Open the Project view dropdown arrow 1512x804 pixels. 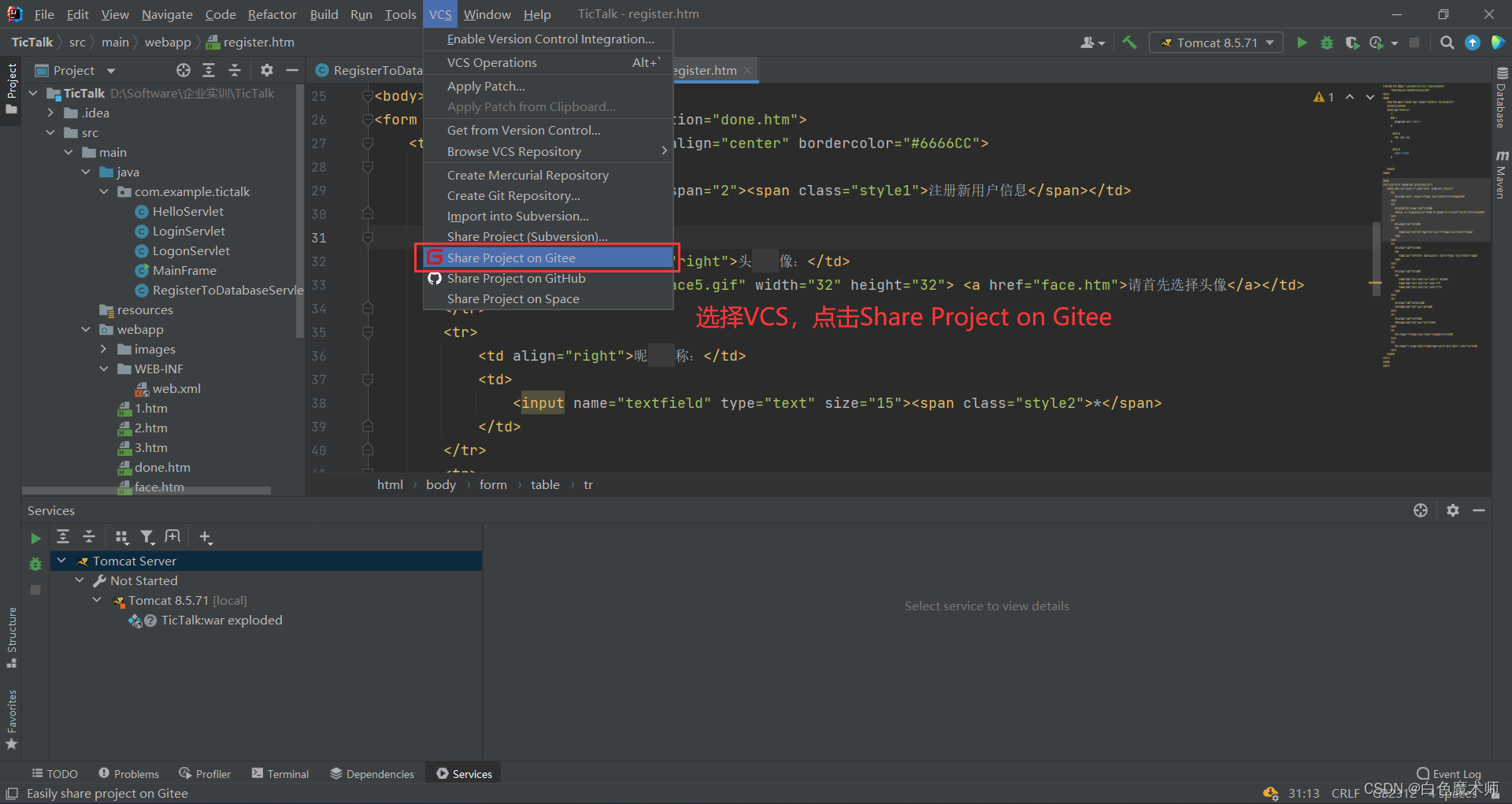(x=111, y=71)
